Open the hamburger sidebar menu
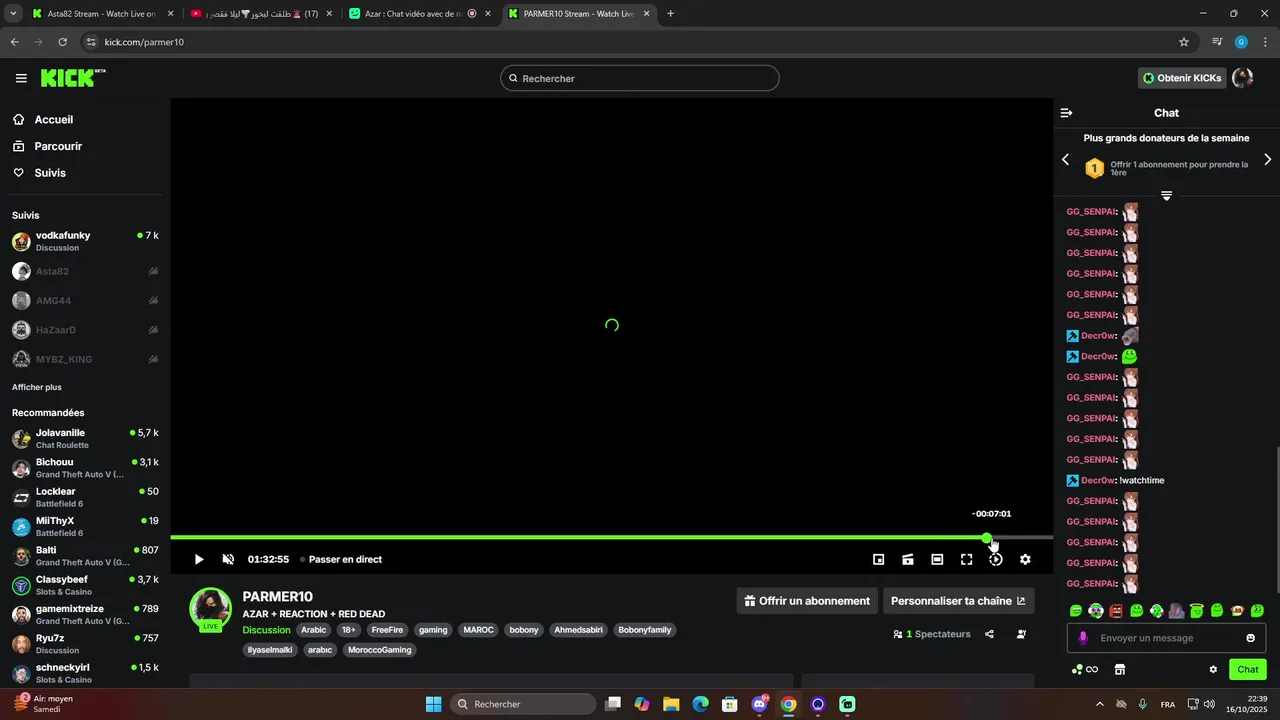 click(21, 78)
